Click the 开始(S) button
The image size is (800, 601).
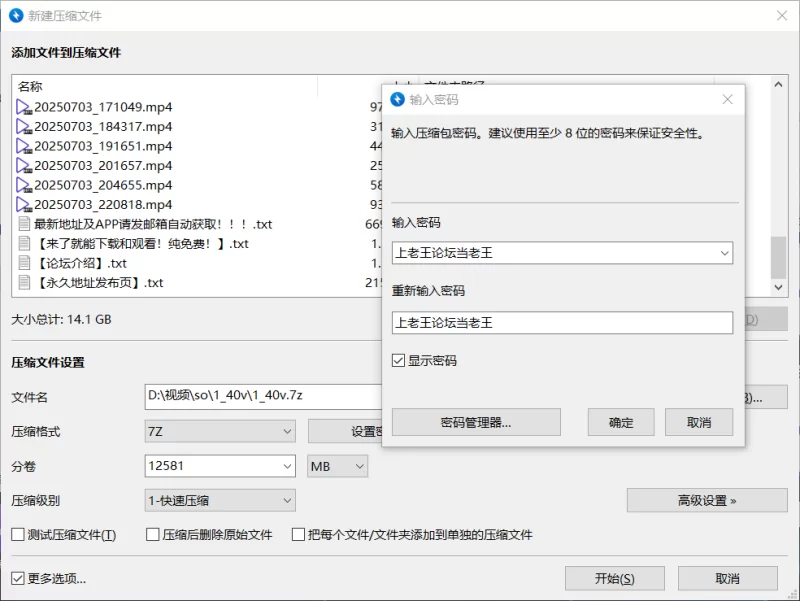tap(615, 579)
